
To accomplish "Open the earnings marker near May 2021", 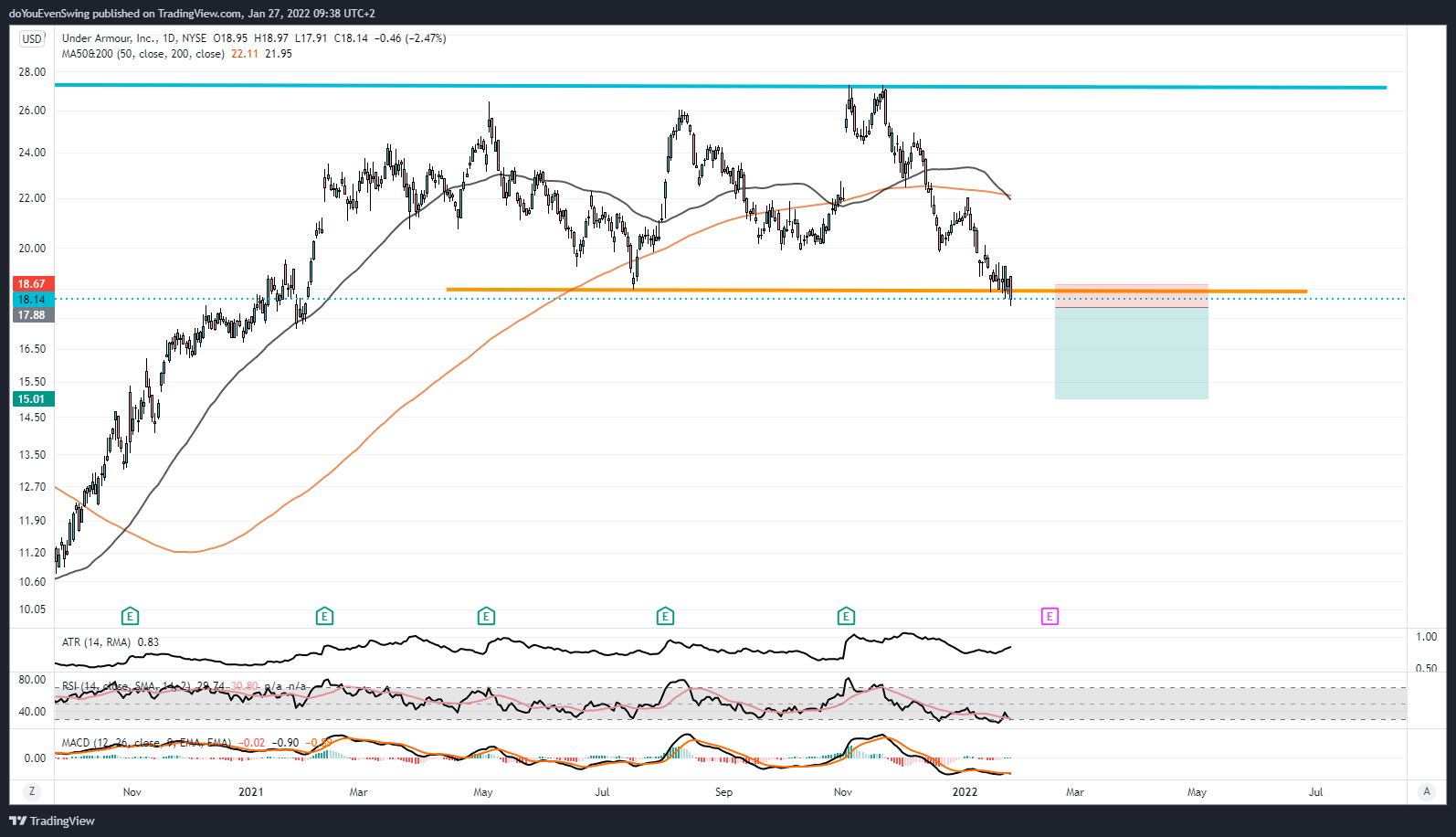I will (486, 617).
